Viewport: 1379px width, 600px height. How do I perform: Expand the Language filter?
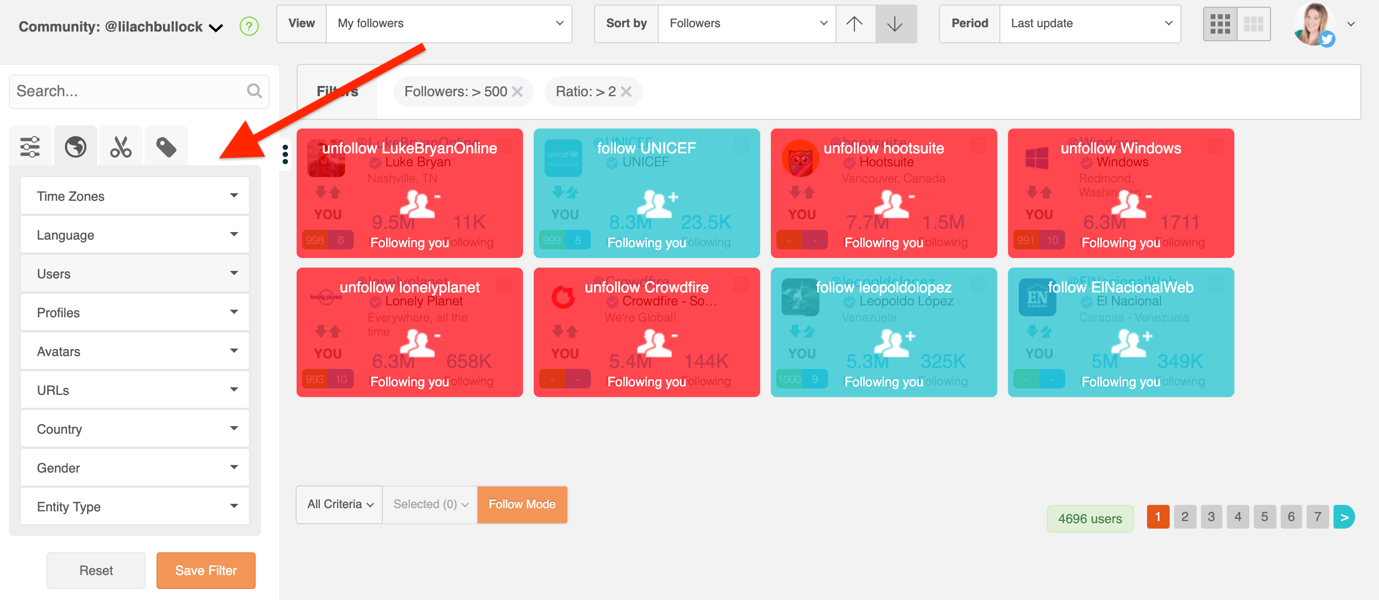(135, 235)
